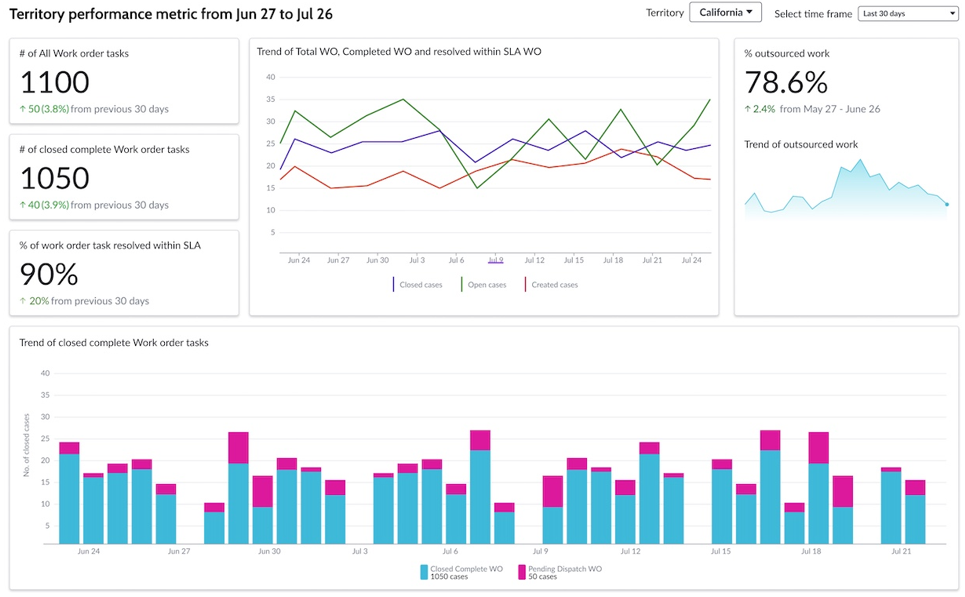Click the 'No. of closed cases' axis label

click(x=26, y=445)
